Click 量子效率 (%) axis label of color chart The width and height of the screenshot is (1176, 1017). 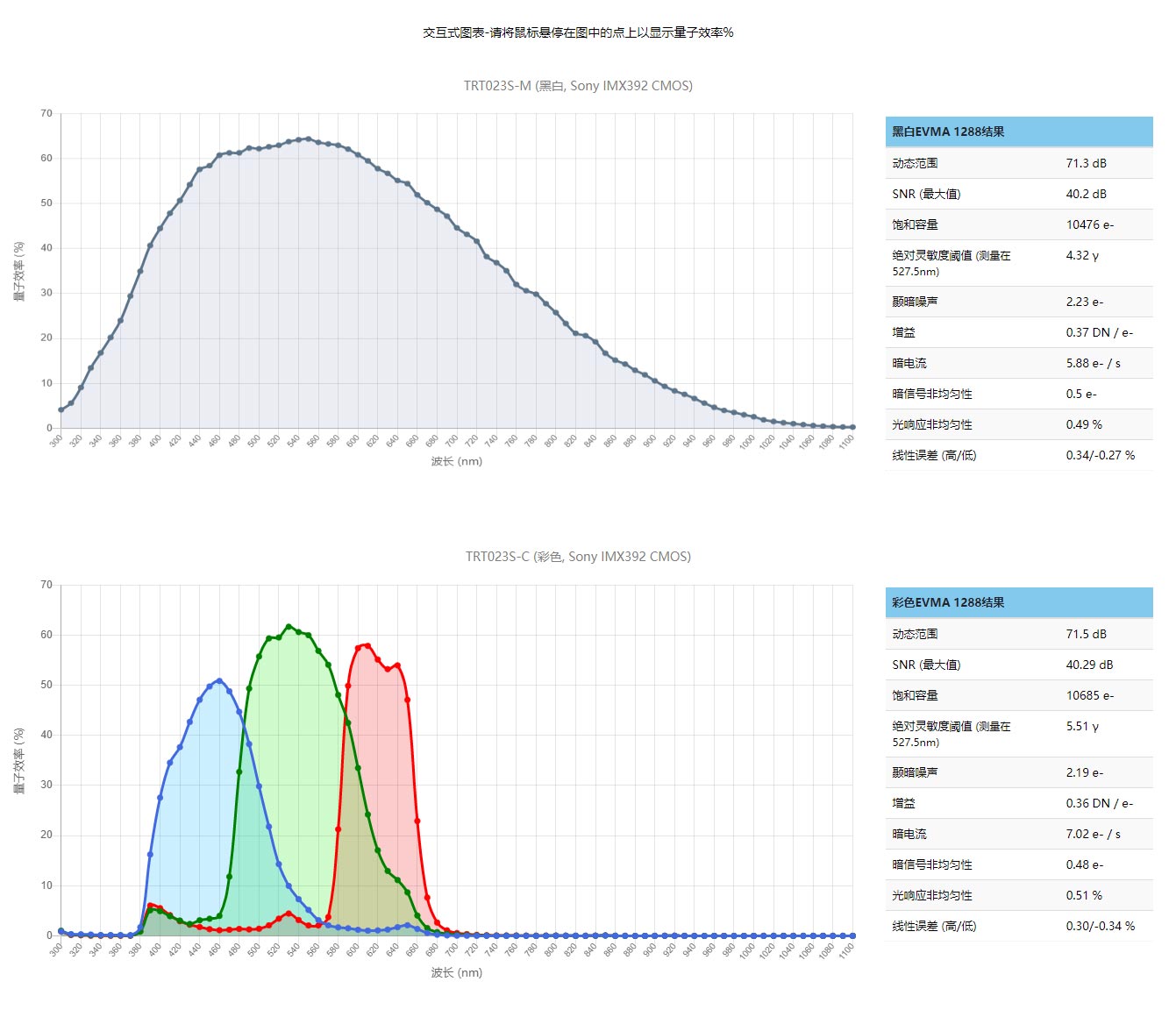tap(19, 760)
